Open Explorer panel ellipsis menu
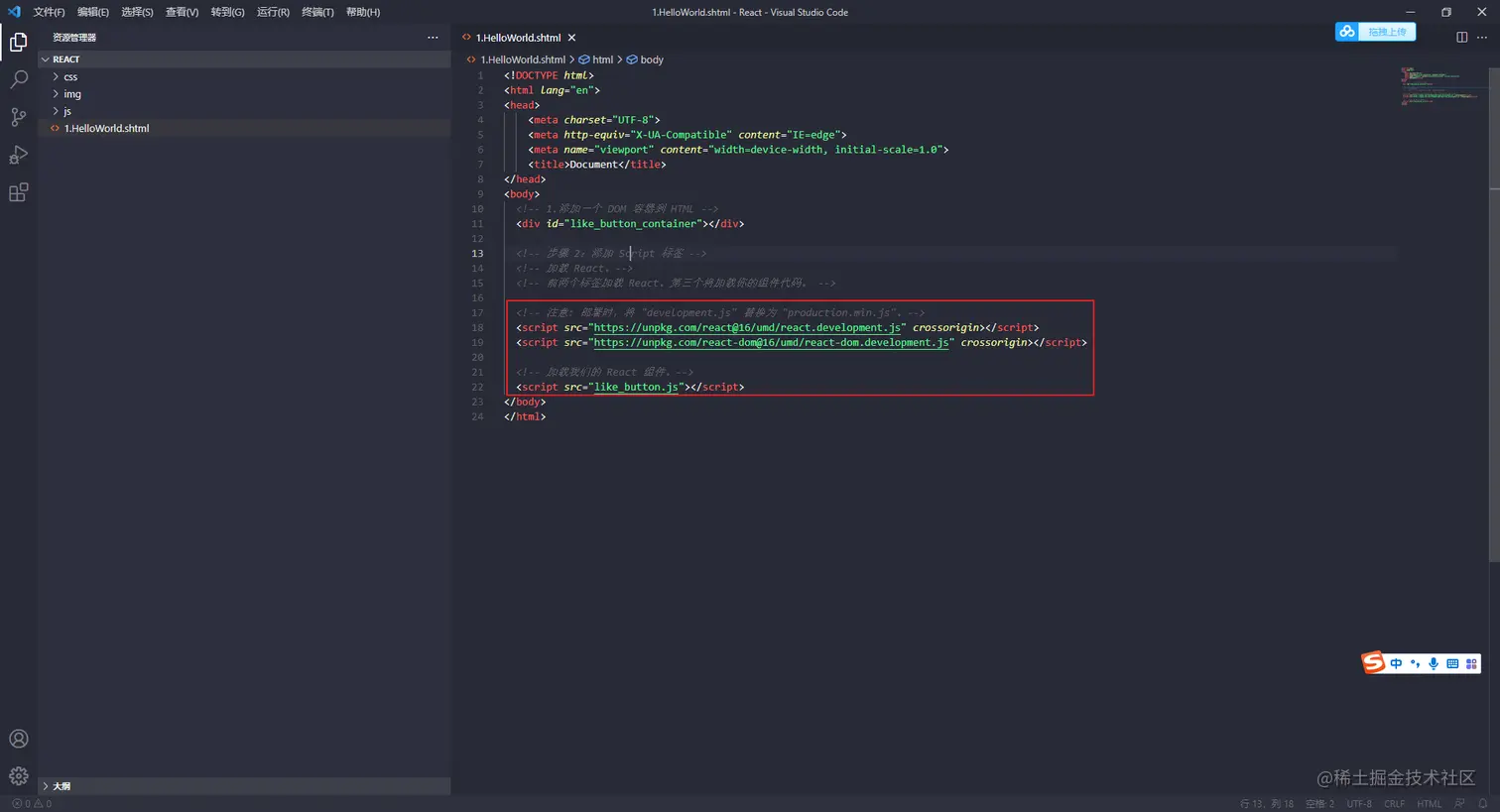This screenshot has height=812, width=1500. point(433,38)
